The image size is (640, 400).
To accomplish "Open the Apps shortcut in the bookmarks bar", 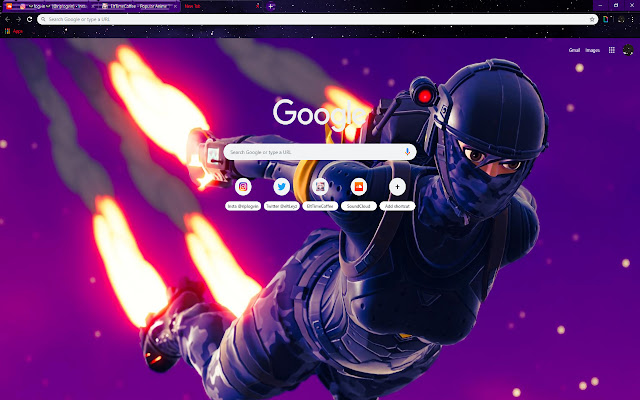I will pyautogui.click(x=13, y=31).
